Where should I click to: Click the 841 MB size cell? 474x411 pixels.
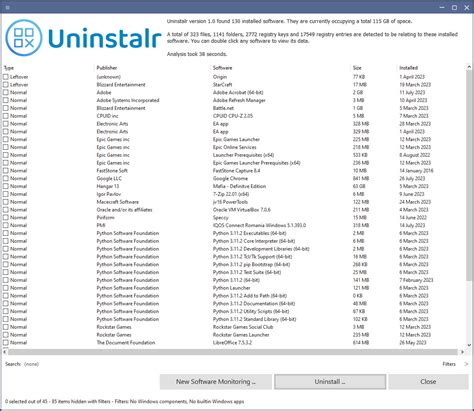pyautogui.click(x=361, y=178)
